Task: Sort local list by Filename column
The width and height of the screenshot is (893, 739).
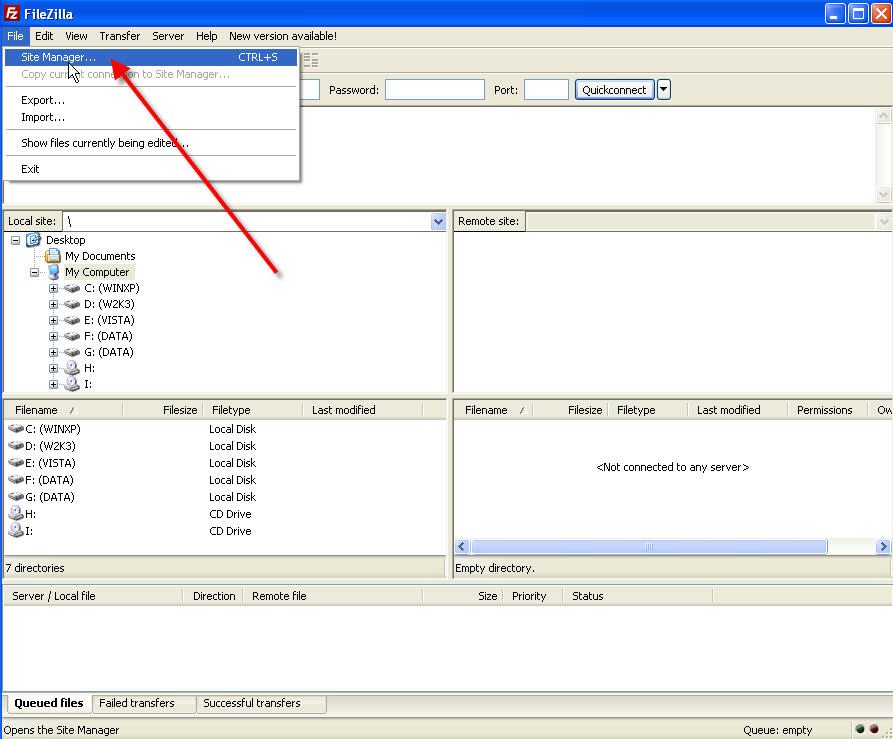Action: point(63,410)
